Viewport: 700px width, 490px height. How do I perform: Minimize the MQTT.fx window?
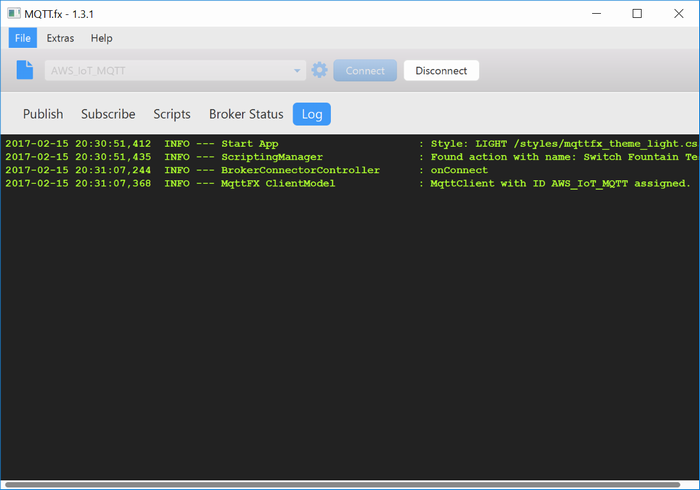point(596,13)
